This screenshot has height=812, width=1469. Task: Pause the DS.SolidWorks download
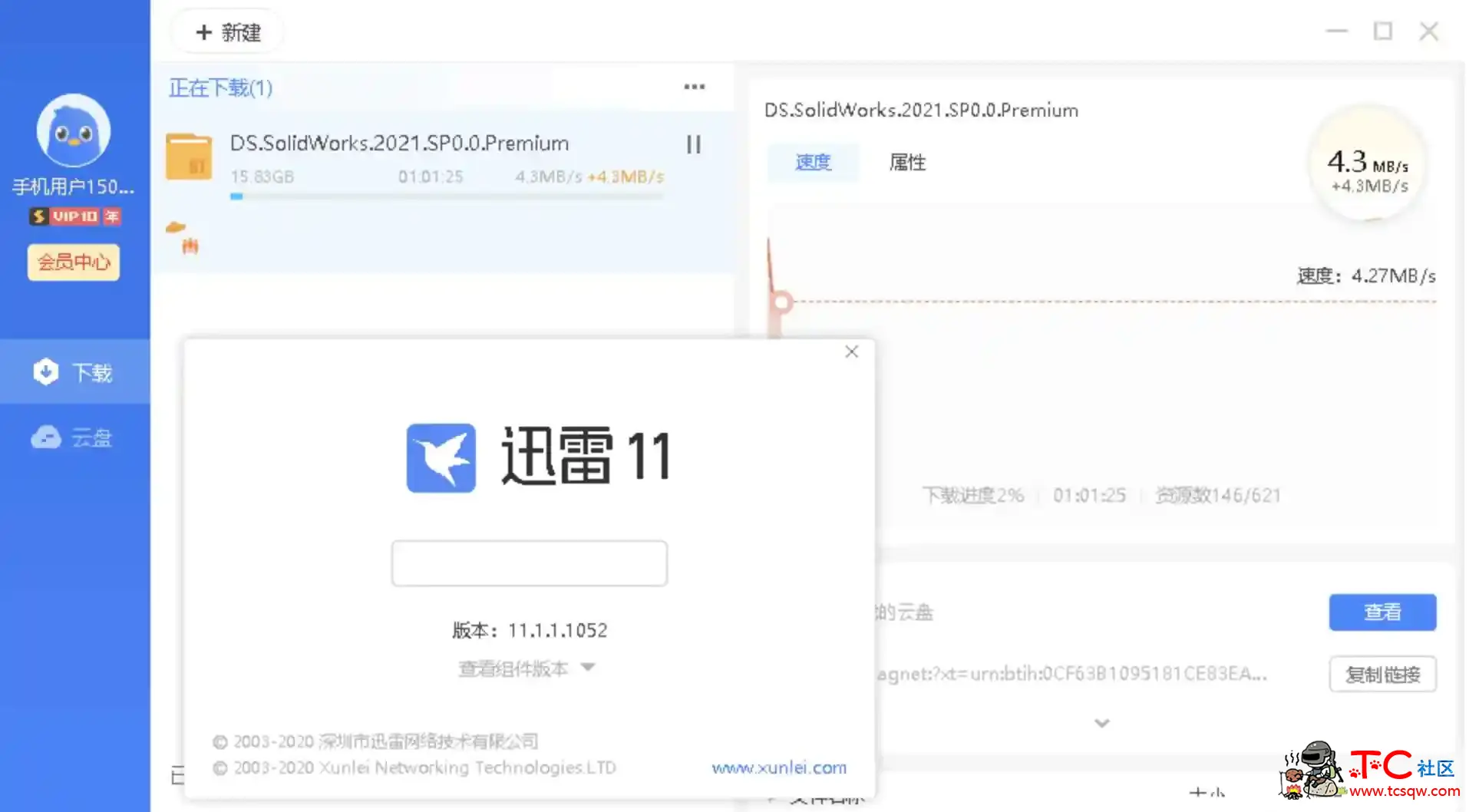point(694,144)
